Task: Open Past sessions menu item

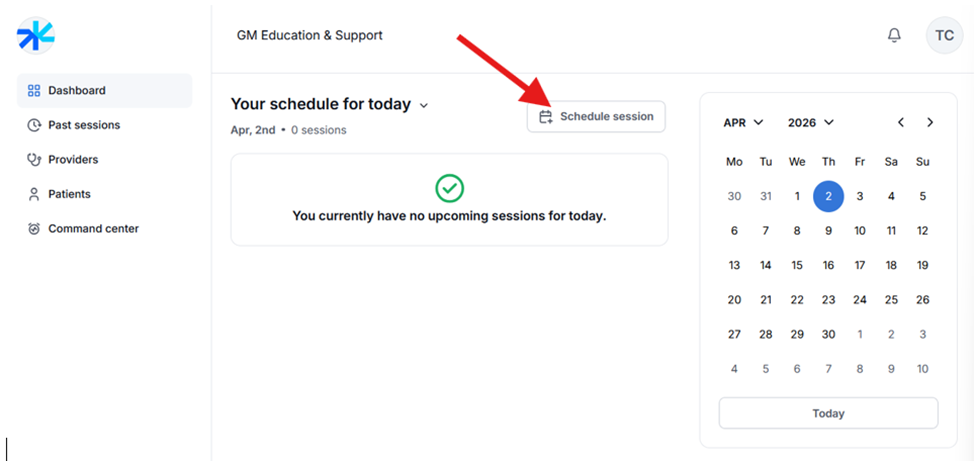Action: point(83,125)
